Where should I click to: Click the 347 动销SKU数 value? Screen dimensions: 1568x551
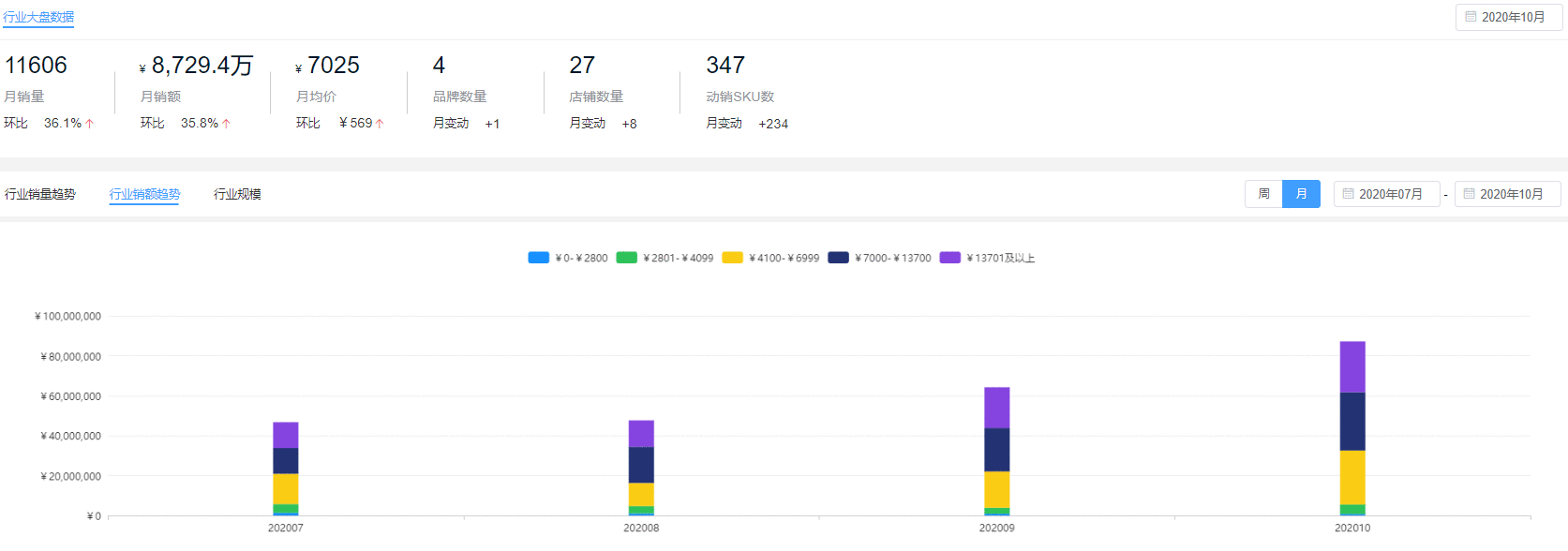725,65
